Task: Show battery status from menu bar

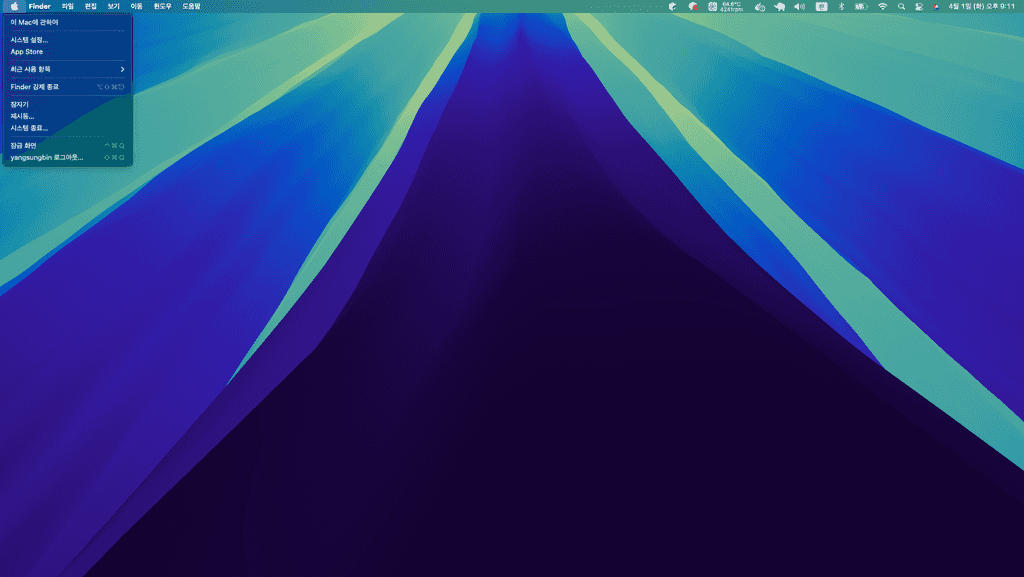Action: coord(861,7)
